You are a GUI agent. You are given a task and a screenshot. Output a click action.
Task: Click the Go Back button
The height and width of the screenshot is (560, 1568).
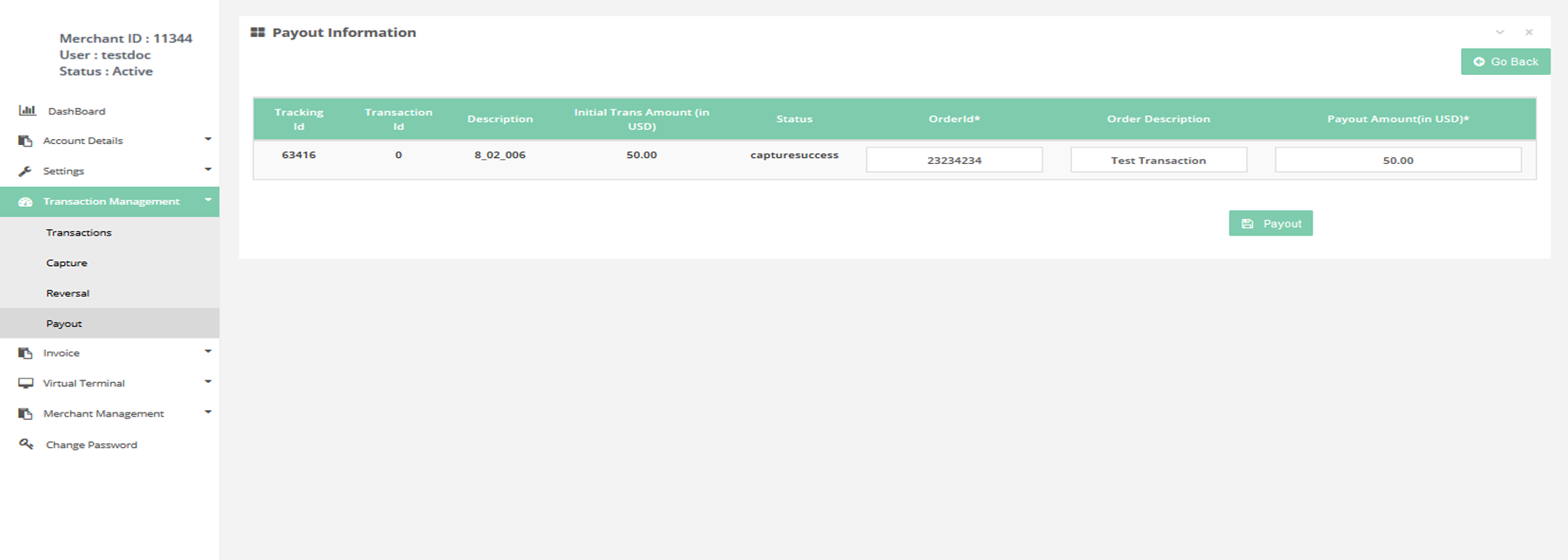coord(1505,62)
